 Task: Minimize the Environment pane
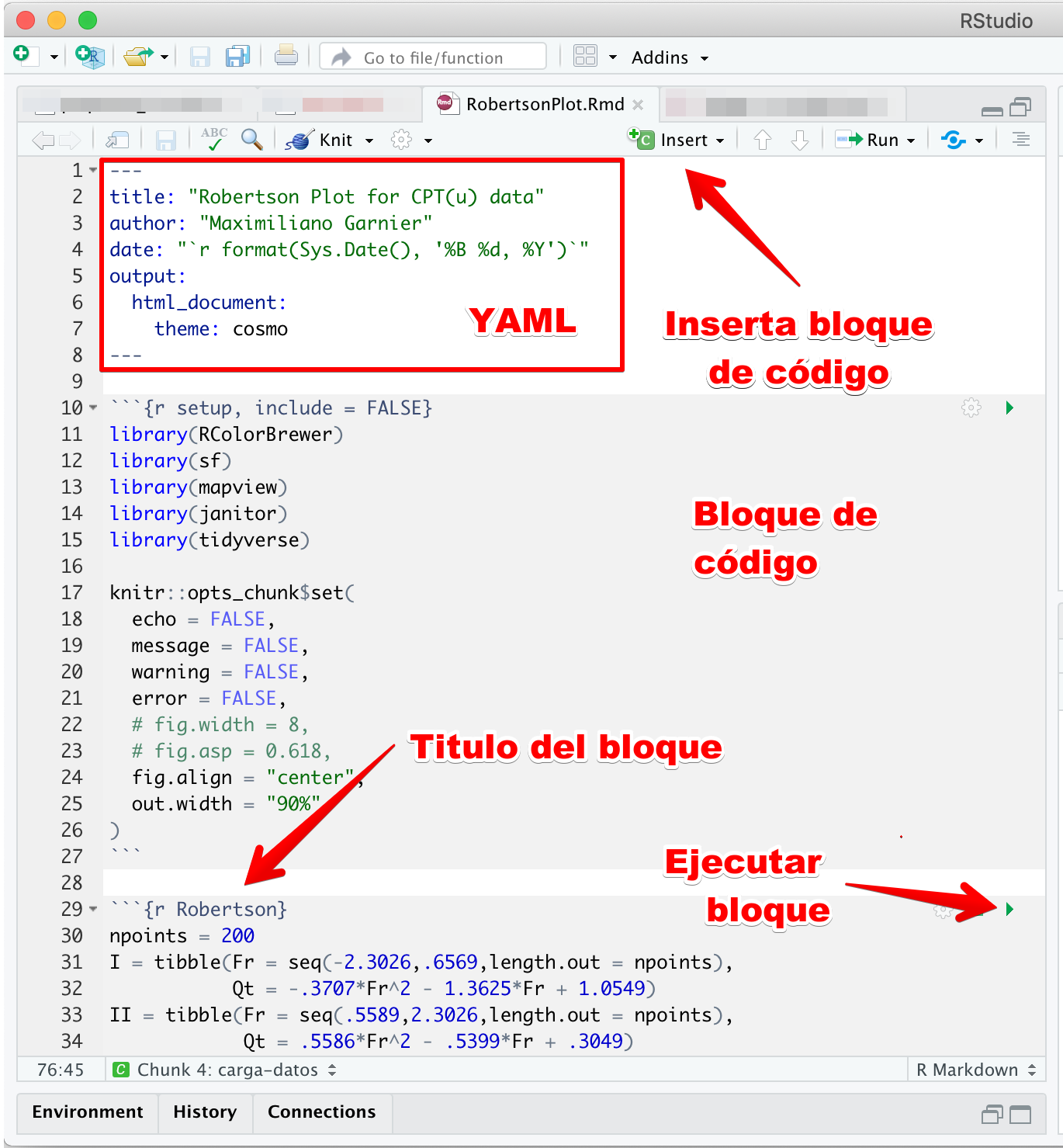point(992,1115)
